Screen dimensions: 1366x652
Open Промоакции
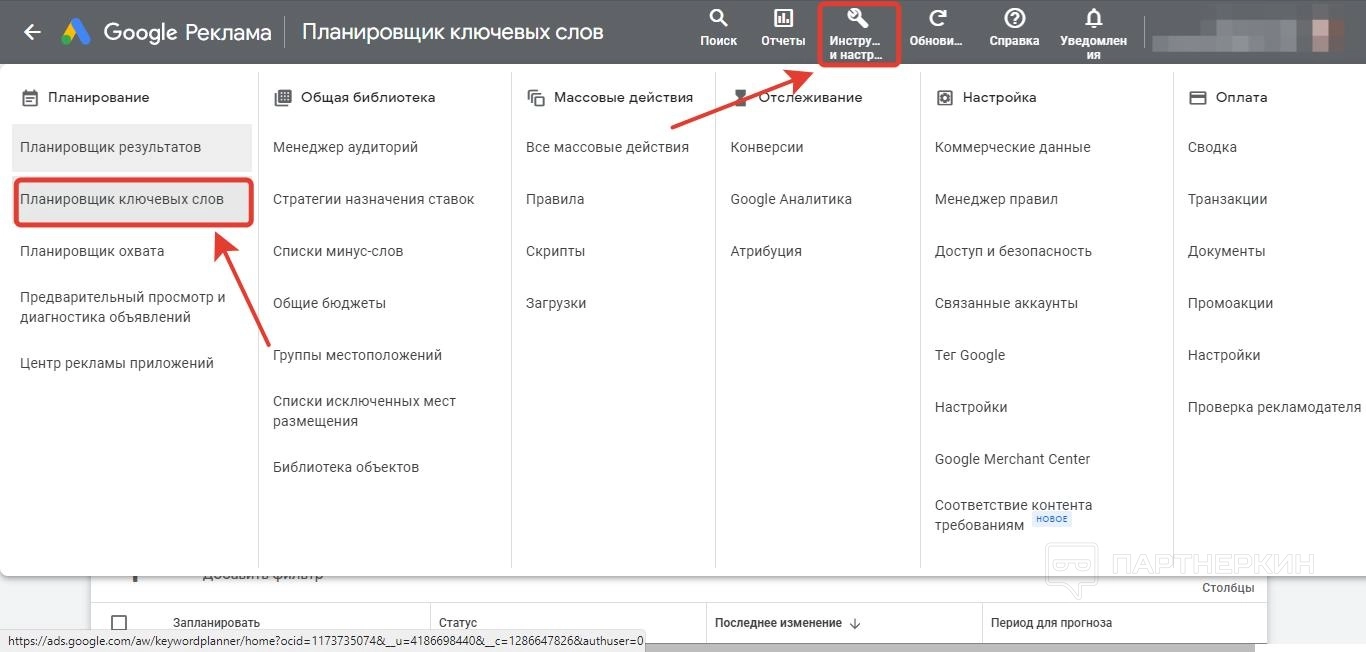click(1231, 303)
